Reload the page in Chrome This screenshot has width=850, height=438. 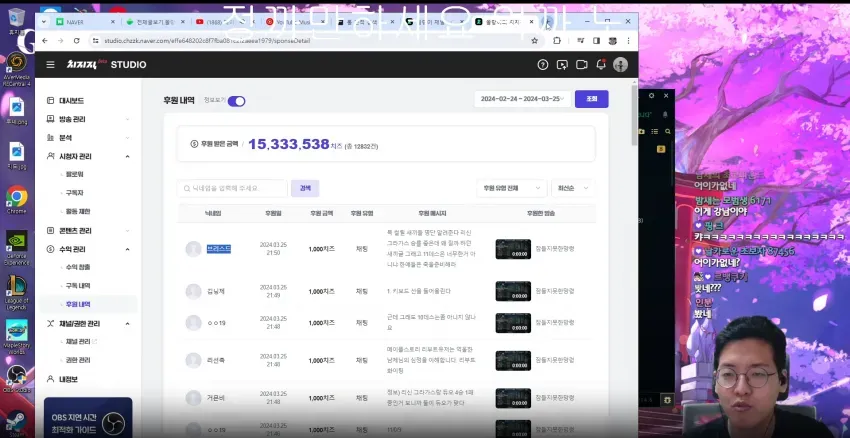tap(76, 41)
